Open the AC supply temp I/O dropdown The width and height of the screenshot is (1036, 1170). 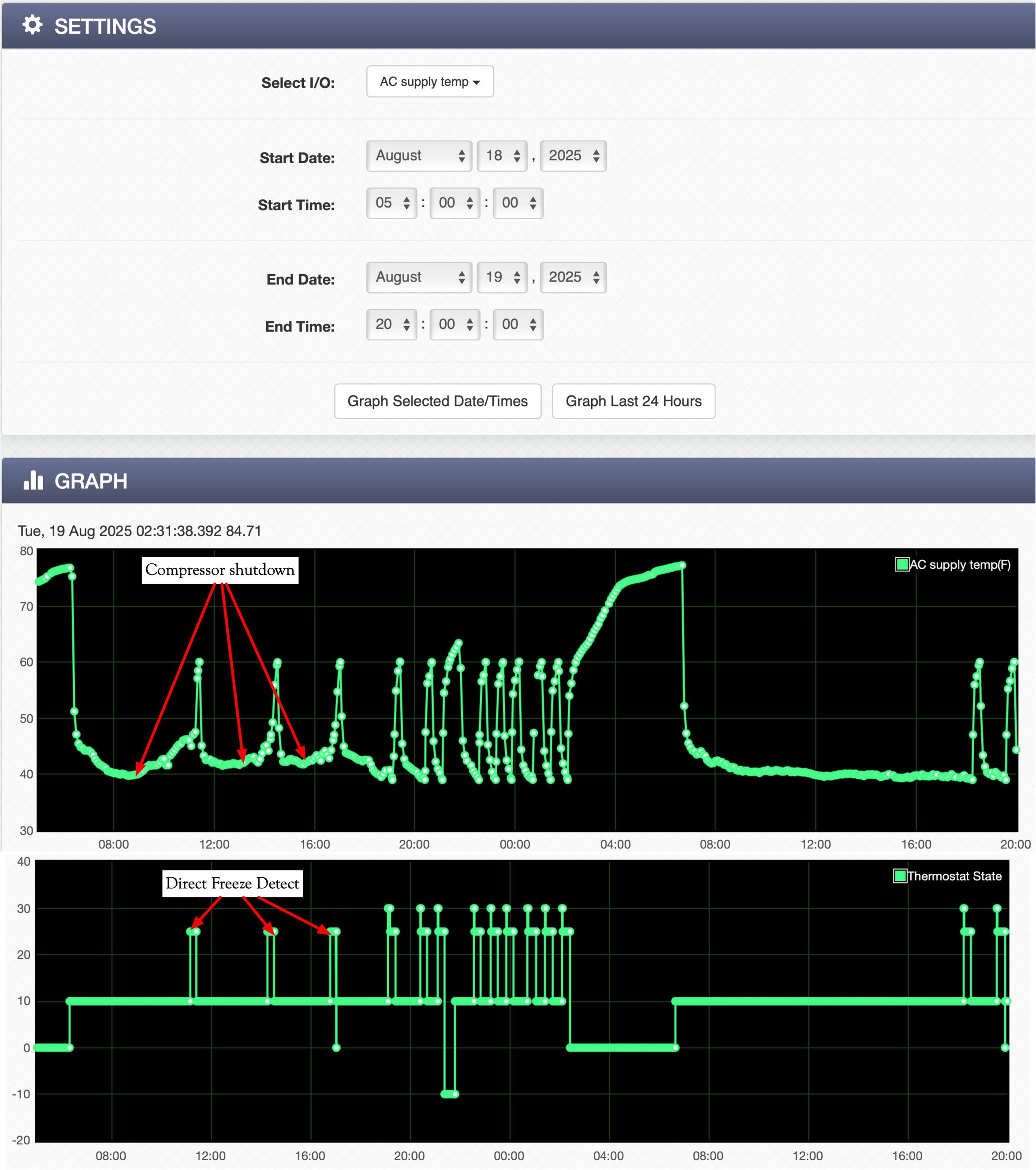point(430,82)
